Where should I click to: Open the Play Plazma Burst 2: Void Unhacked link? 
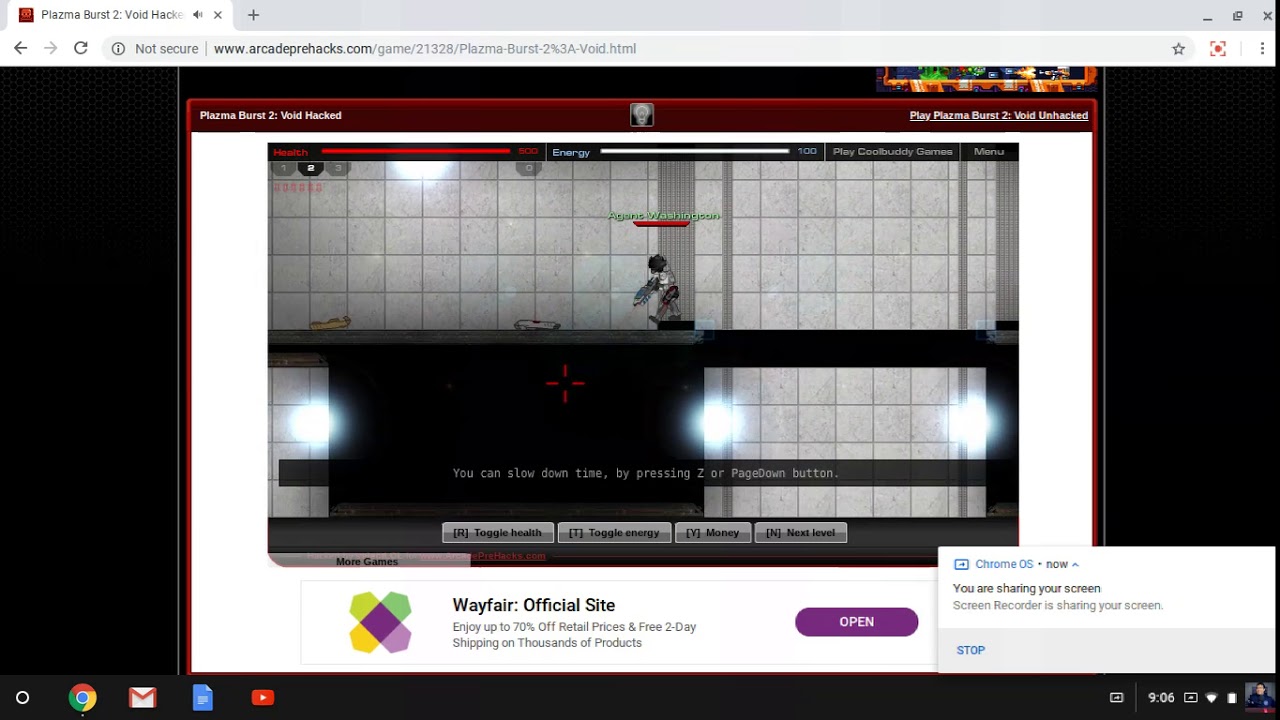(998, 115)
